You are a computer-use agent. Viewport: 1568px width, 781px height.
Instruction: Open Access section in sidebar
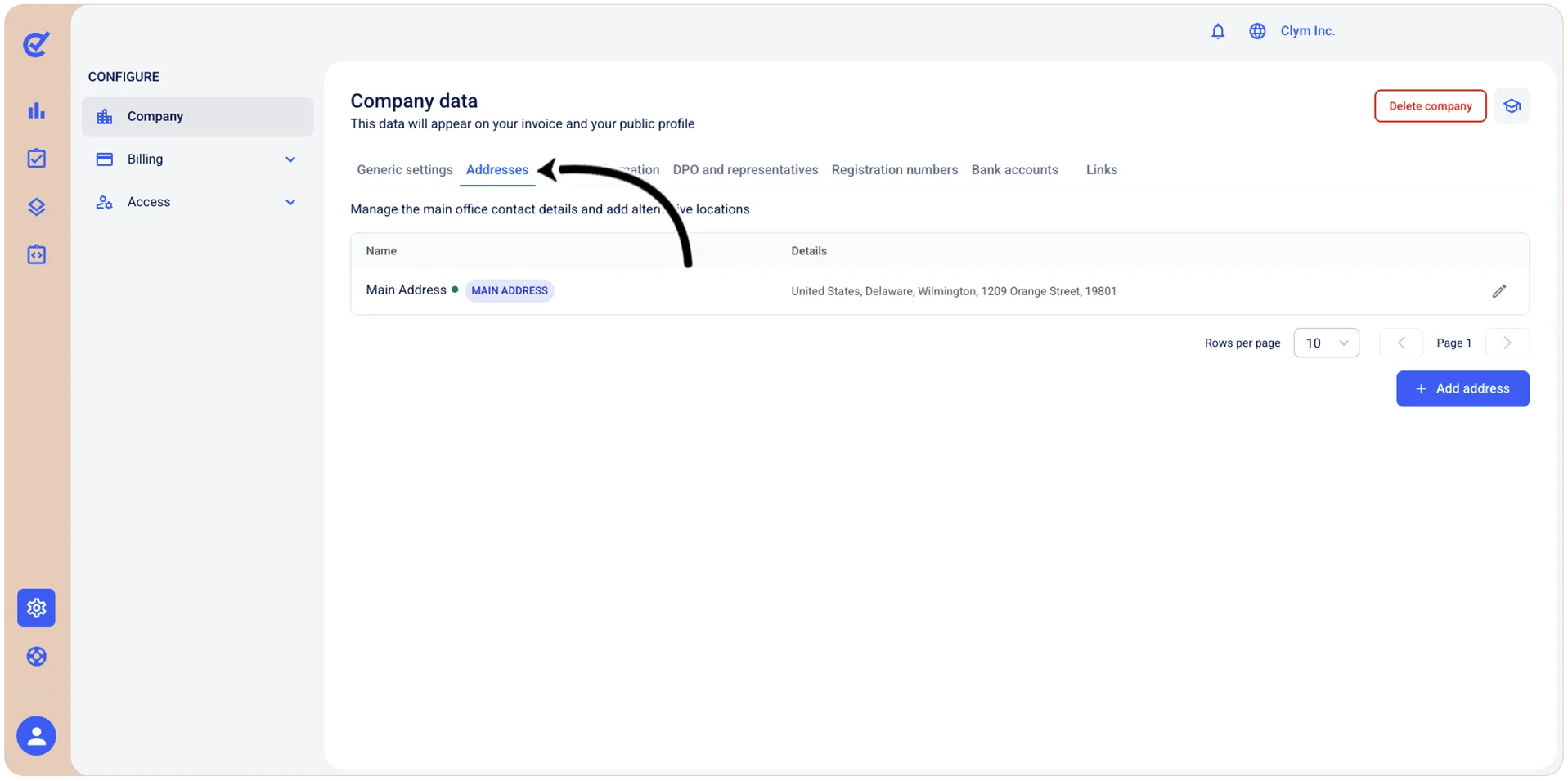pyautogui.click(x=197, y=202)
